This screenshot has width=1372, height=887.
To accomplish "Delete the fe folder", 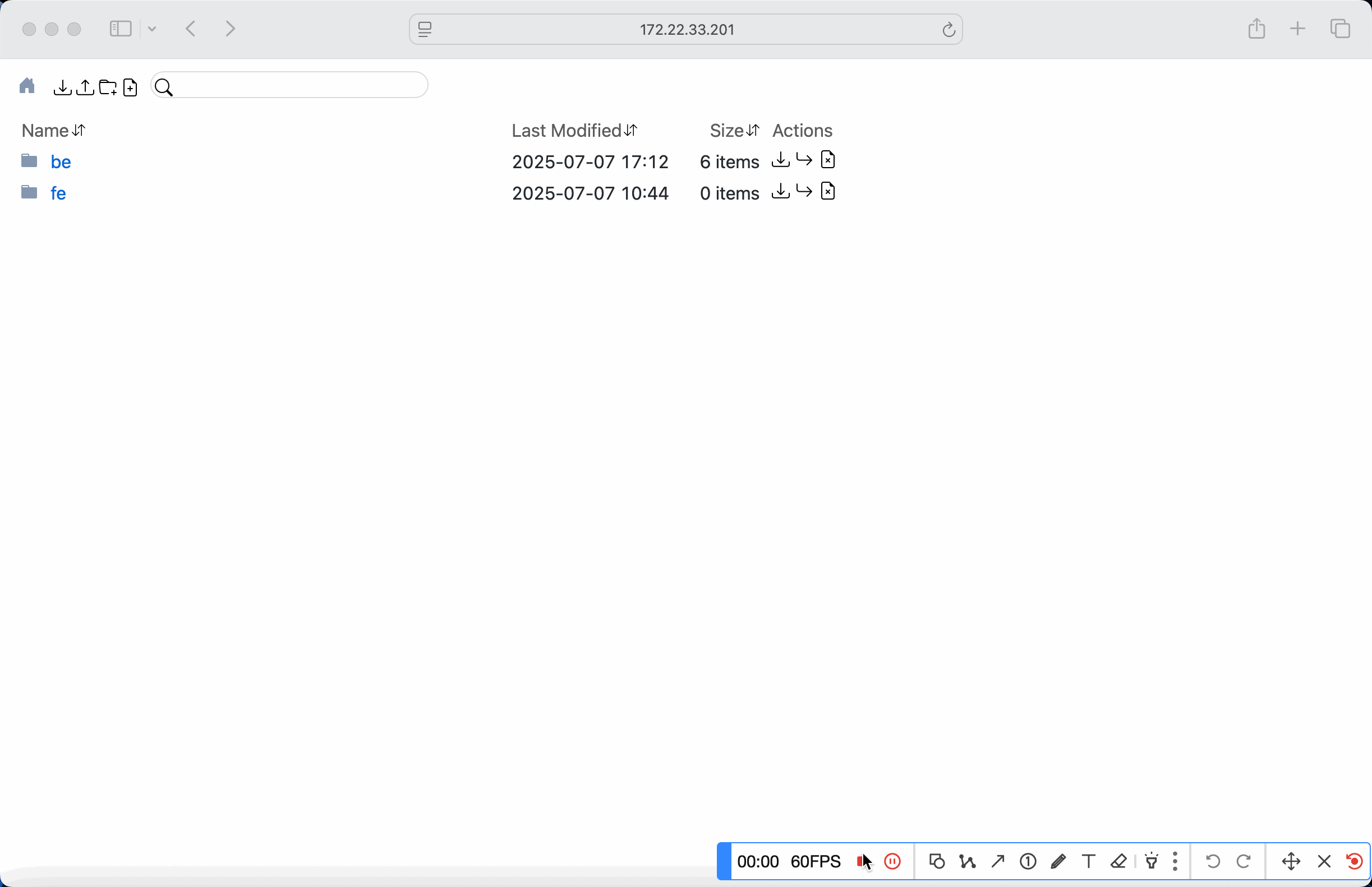I will (827, 191).
